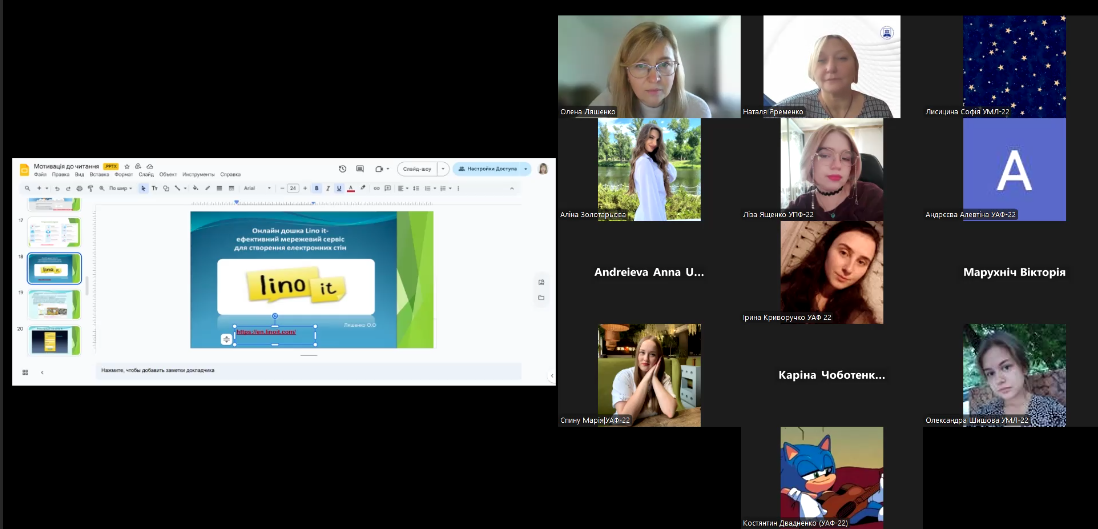
Task: Click the lino it hyperlink on slide
Action: click(266, 331)
